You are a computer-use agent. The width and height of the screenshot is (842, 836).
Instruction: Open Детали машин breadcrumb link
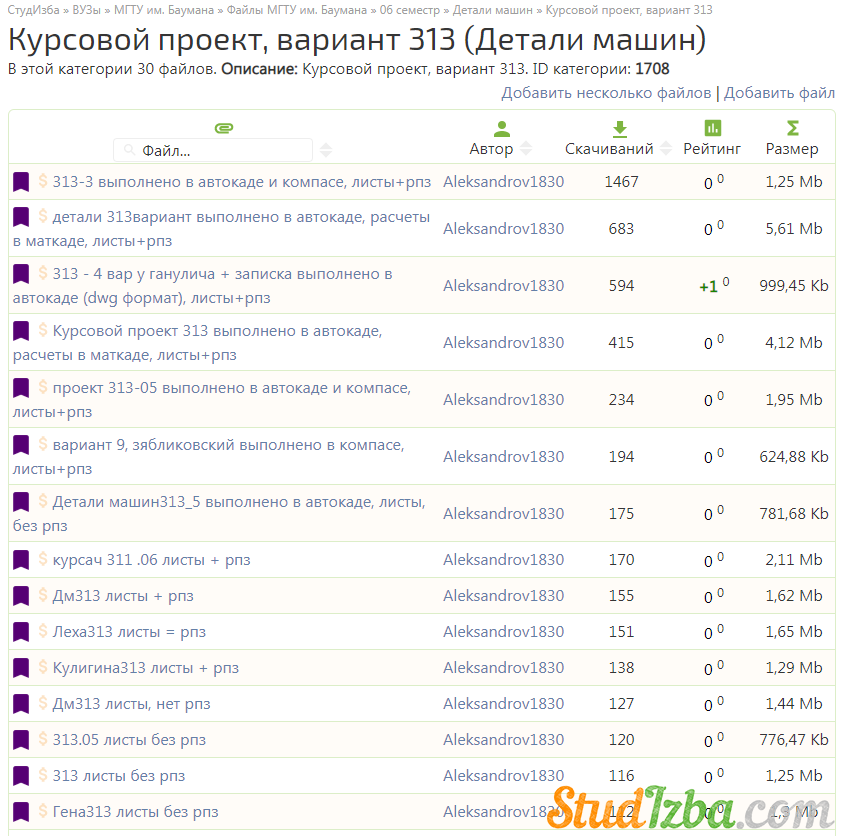[493, 10]
